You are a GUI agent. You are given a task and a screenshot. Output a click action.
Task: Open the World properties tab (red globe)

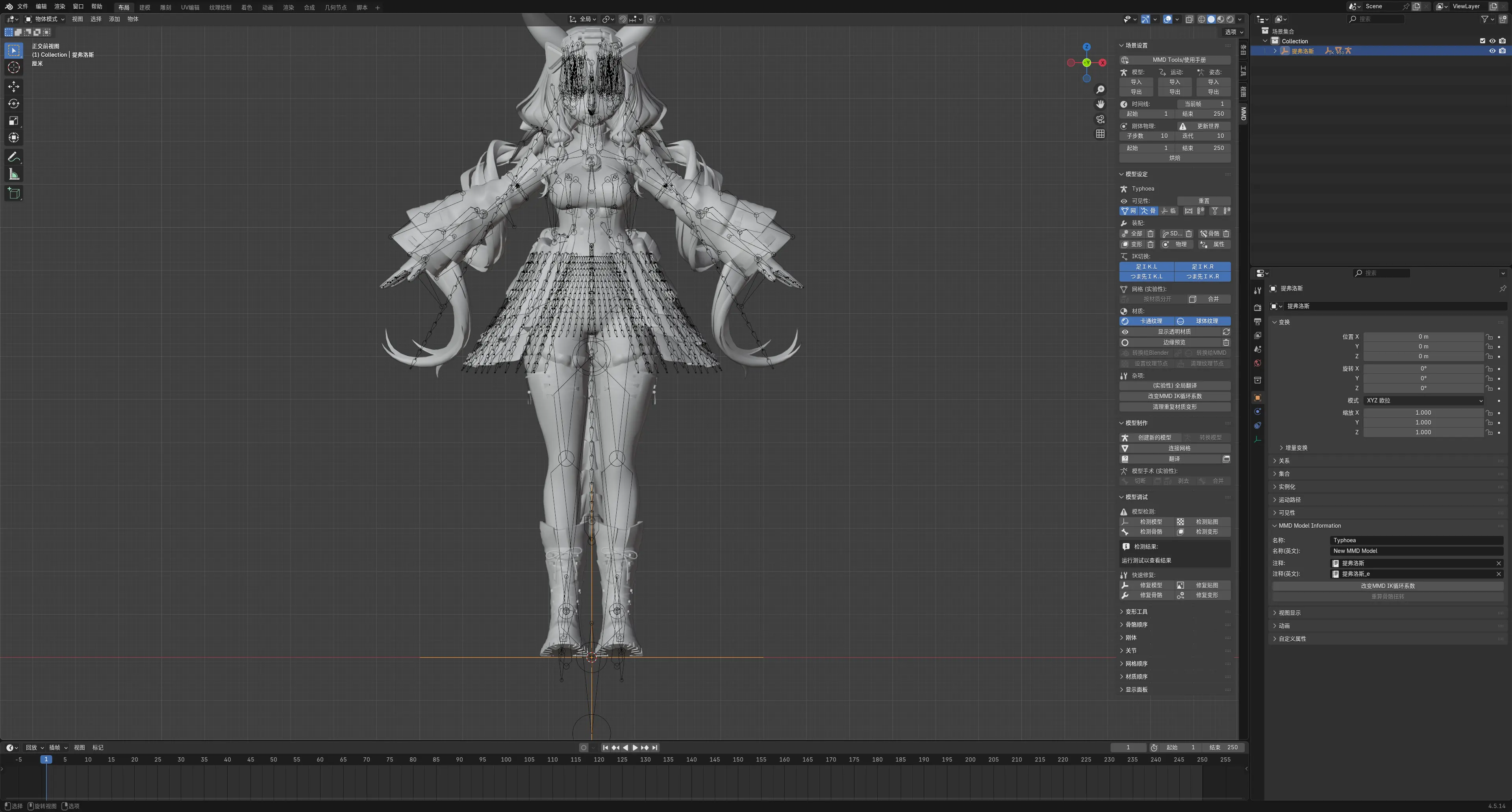tap(1257, 363)
